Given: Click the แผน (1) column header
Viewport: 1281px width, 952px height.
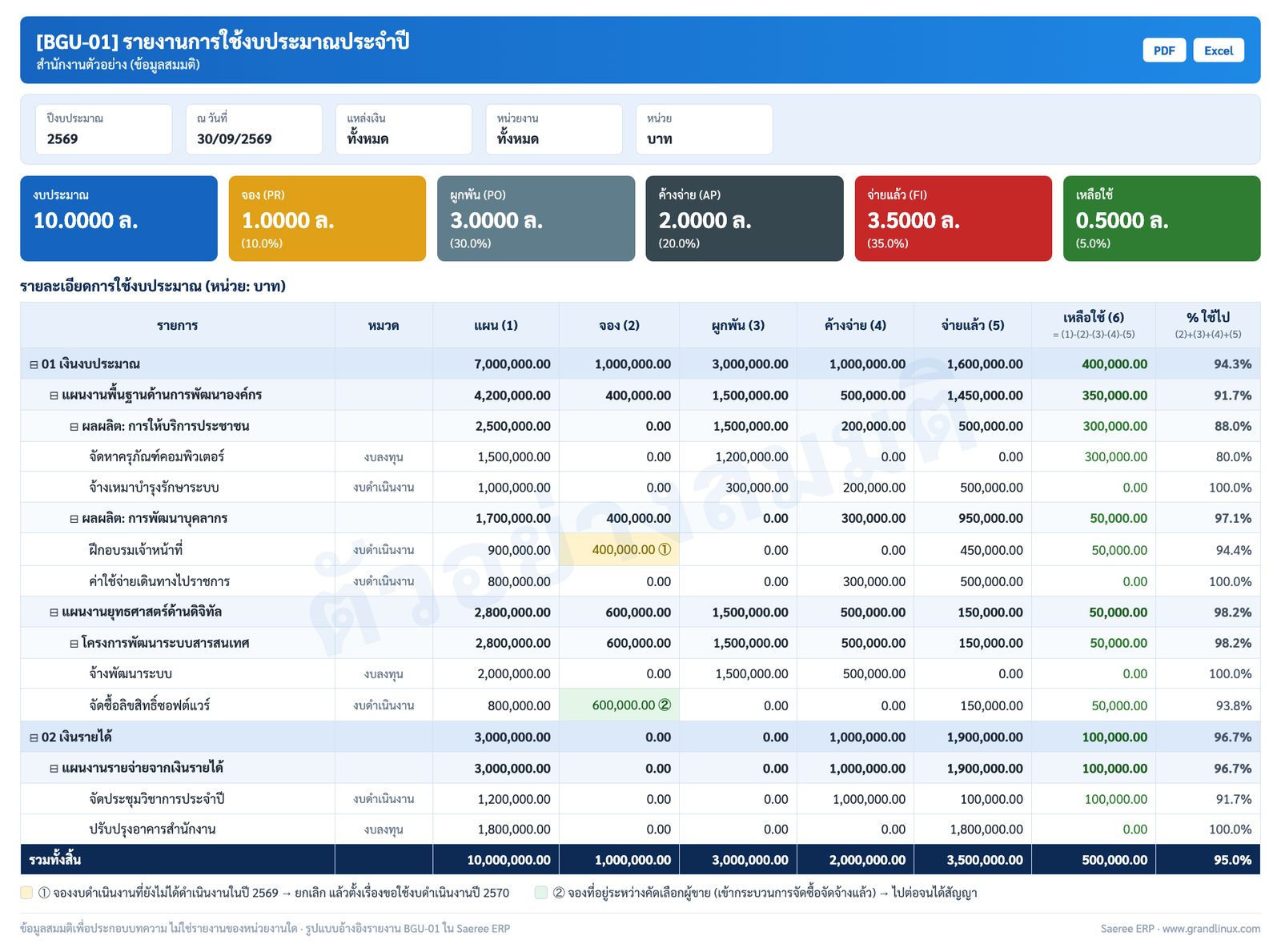Looking at the screenshot, I should click(x=496, y=325).
